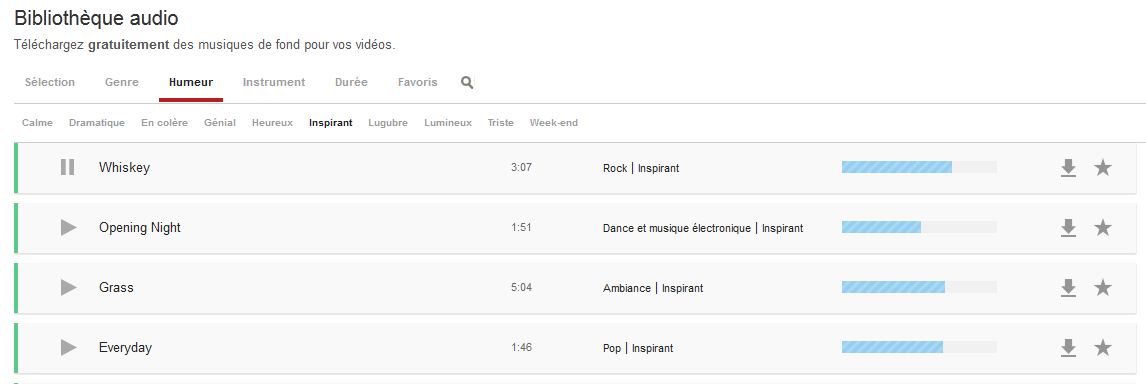The image size is (1146, 384).
Task: Choose the Week-end mood filter
Action: pyautogui.click(x=553, y=123)
